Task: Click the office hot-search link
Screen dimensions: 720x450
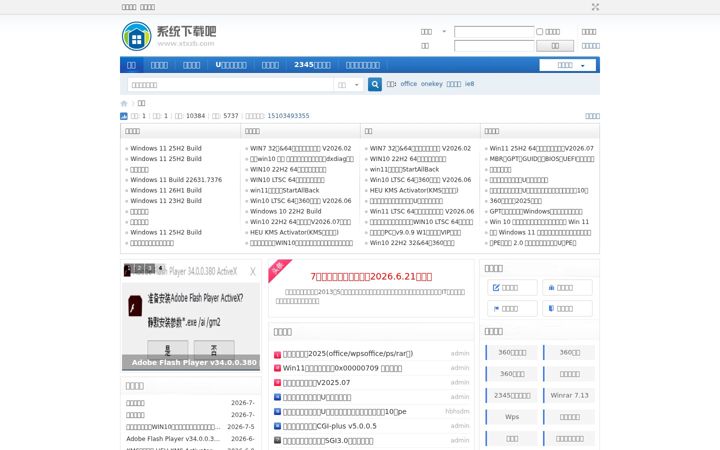Action: [x=409, y=84]
